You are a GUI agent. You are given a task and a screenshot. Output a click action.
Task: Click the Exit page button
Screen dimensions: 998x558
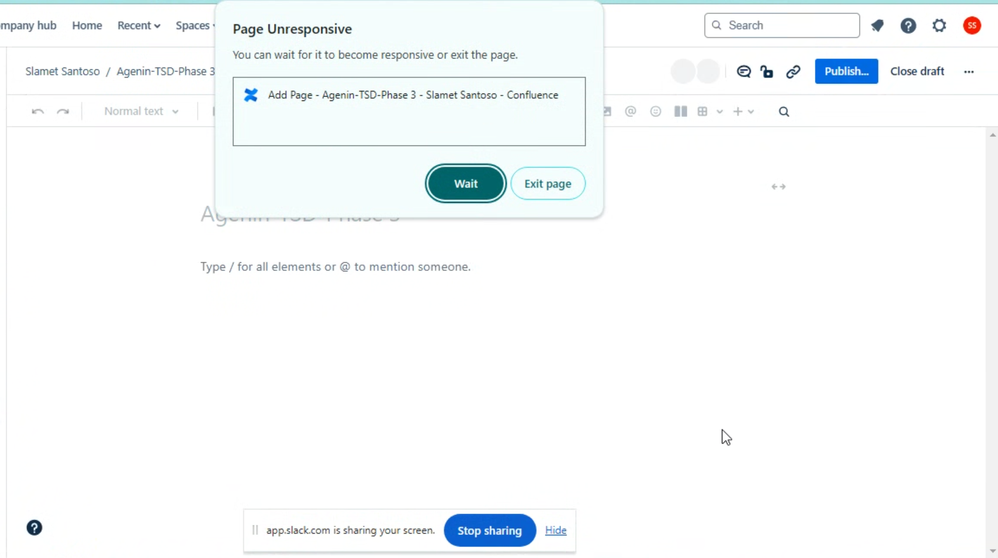[x=547, y=183]
